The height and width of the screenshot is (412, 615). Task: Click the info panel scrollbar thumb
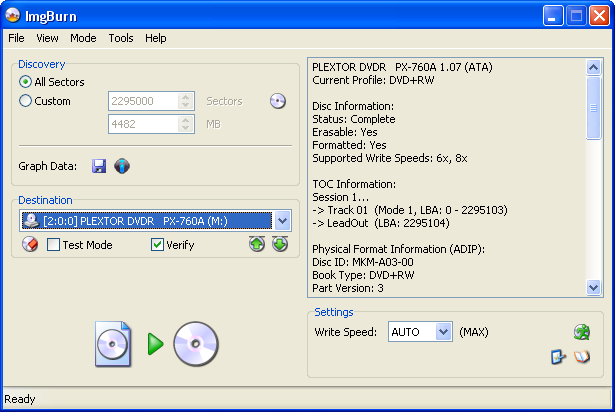pos(593,108)
